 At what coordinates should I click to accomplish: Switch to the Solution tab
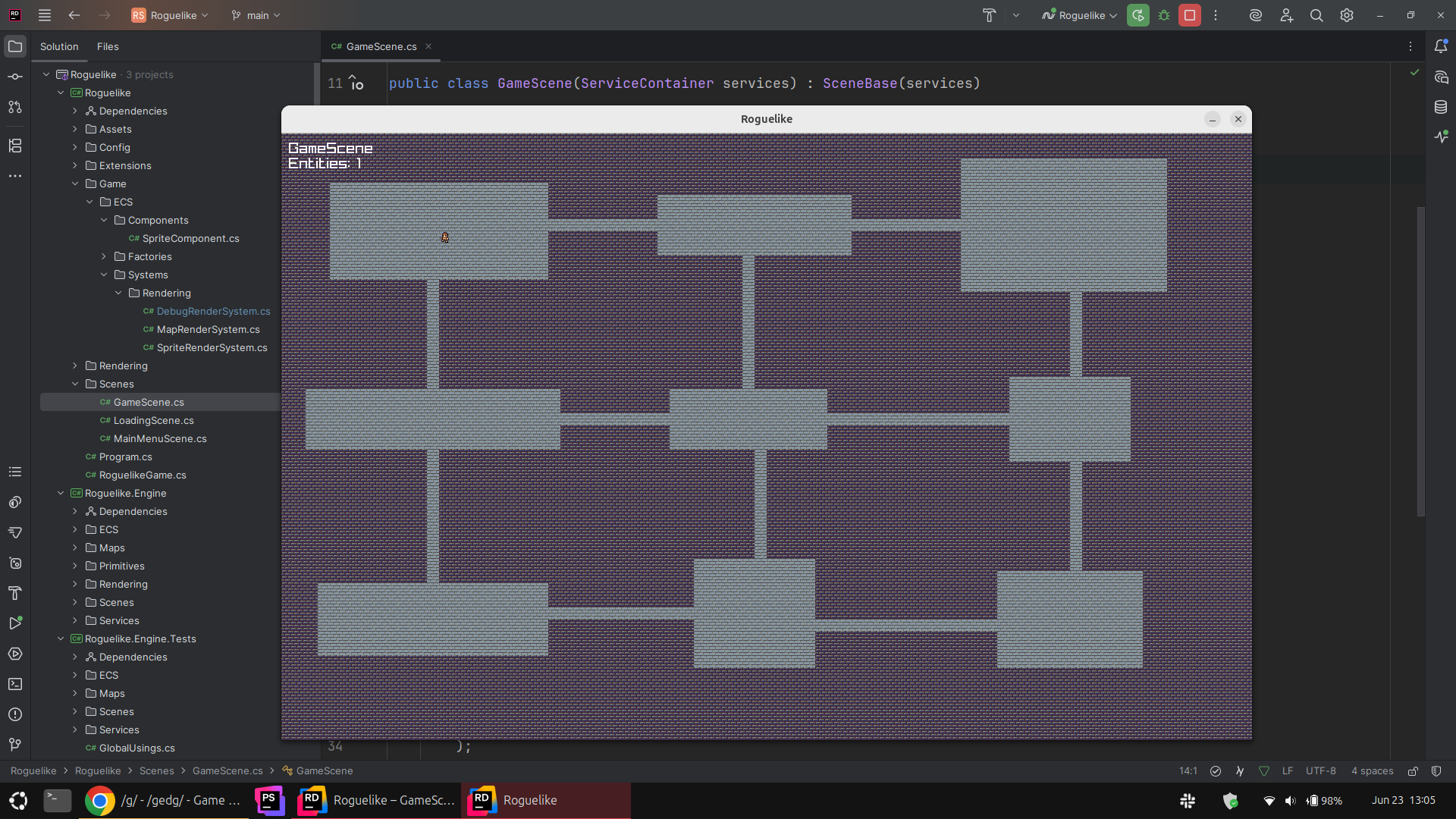pyautogui.click(x=59, y=46)
